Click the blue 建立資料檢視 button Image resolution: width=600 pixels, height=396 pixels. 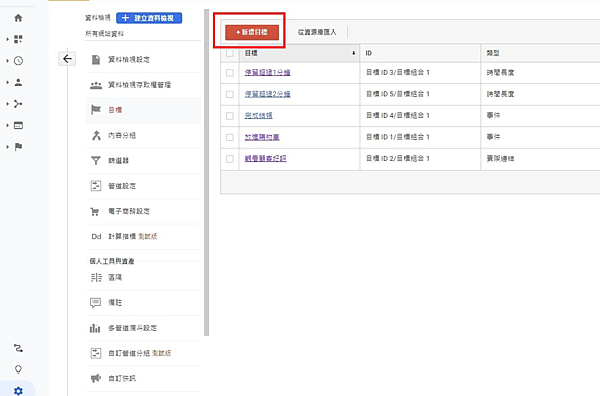click(x=149, y=18)
